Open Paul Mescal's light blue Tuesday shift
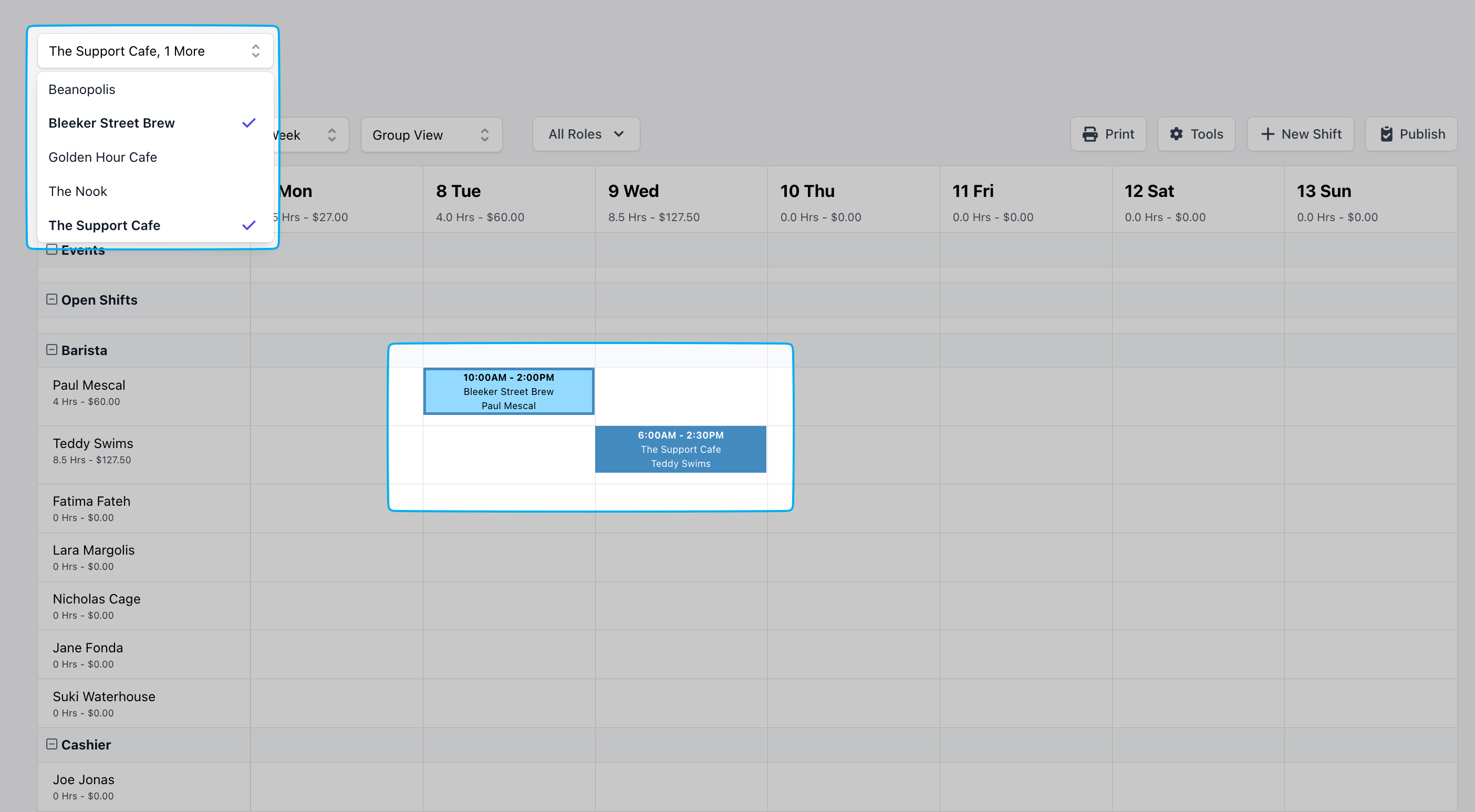This screenshot has height=812, width=1475. pyautogui.click(x=508, y=391)
